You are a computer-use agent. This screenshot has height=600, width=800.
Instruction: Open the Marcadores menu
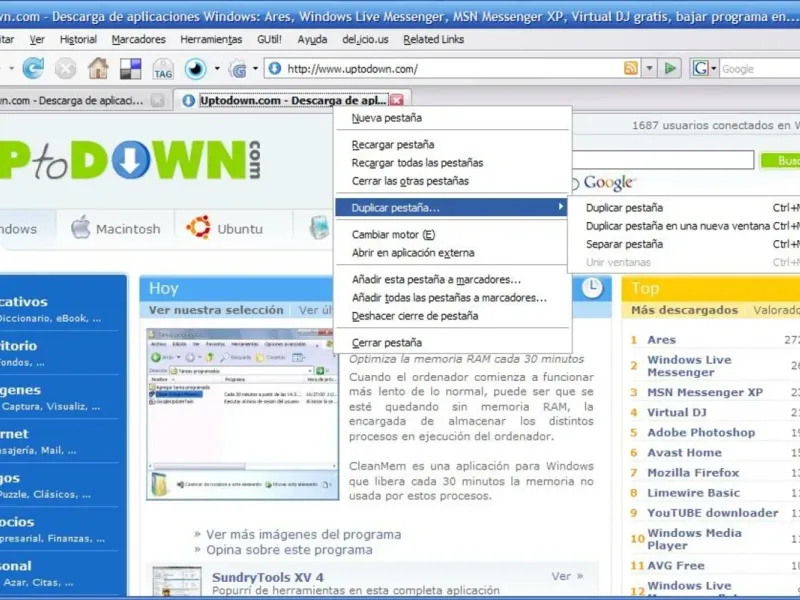(x=138, y=39)
